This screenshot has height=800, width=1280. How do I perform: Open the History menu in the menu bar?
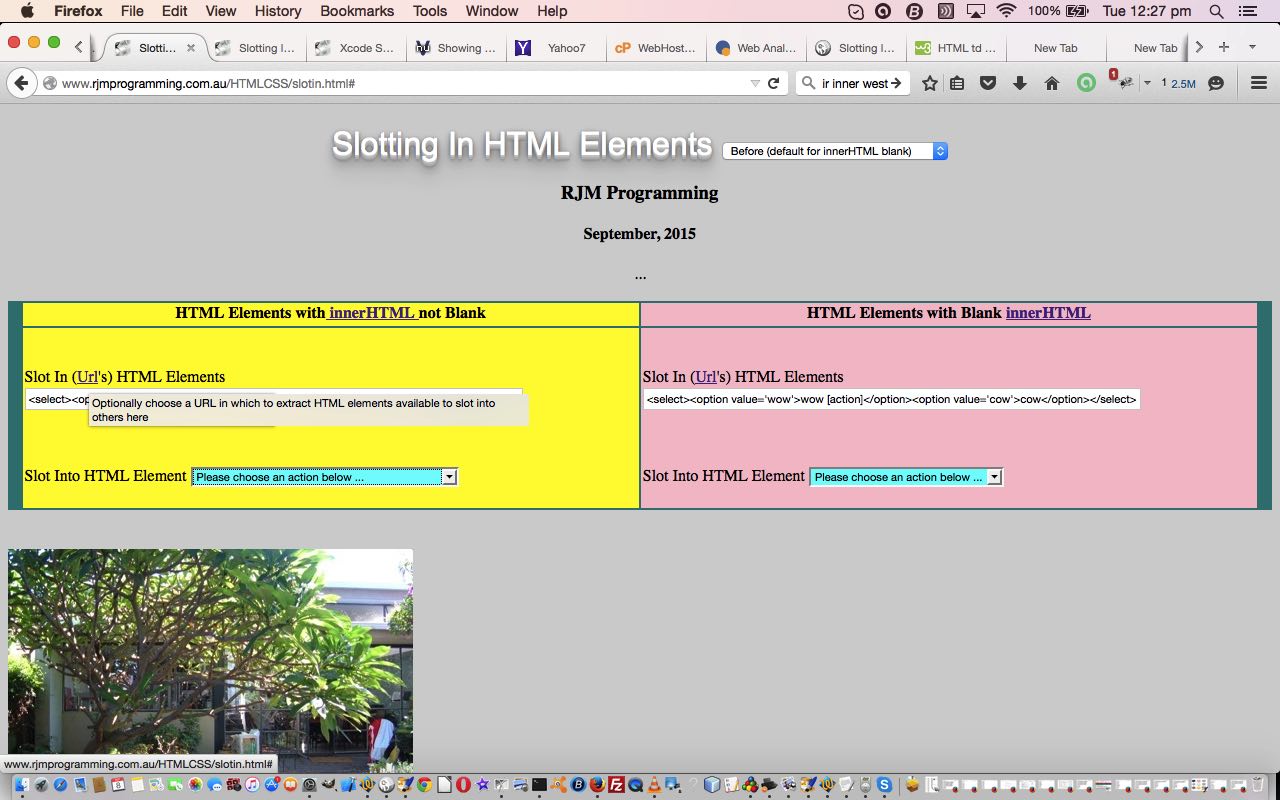click(x=277, y=11)
